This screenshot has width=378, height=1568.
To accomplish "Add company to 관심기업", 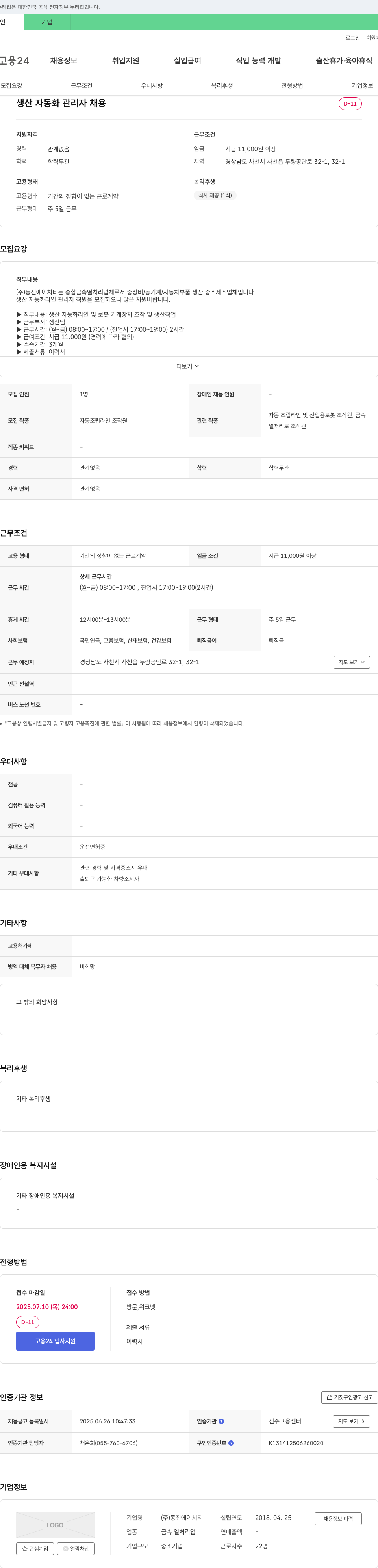I will [35, 1549].
